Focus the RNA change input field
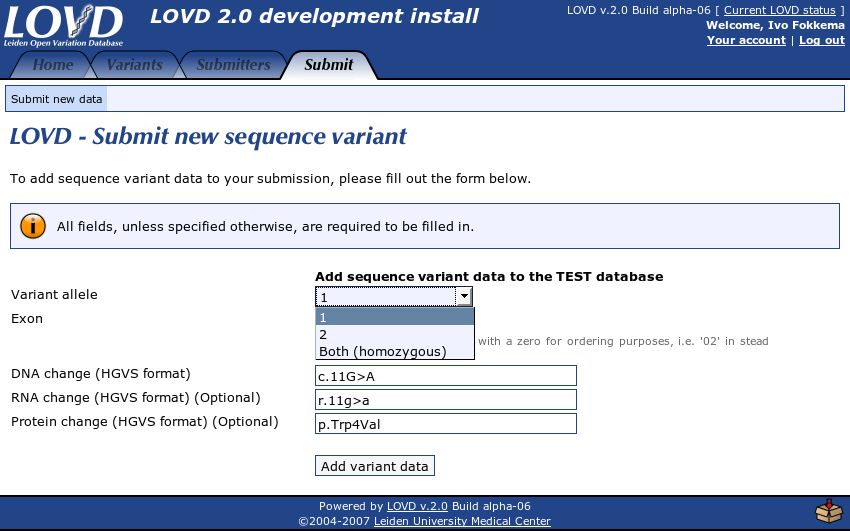Screen dimensions: 850x531 click(446, 400)
